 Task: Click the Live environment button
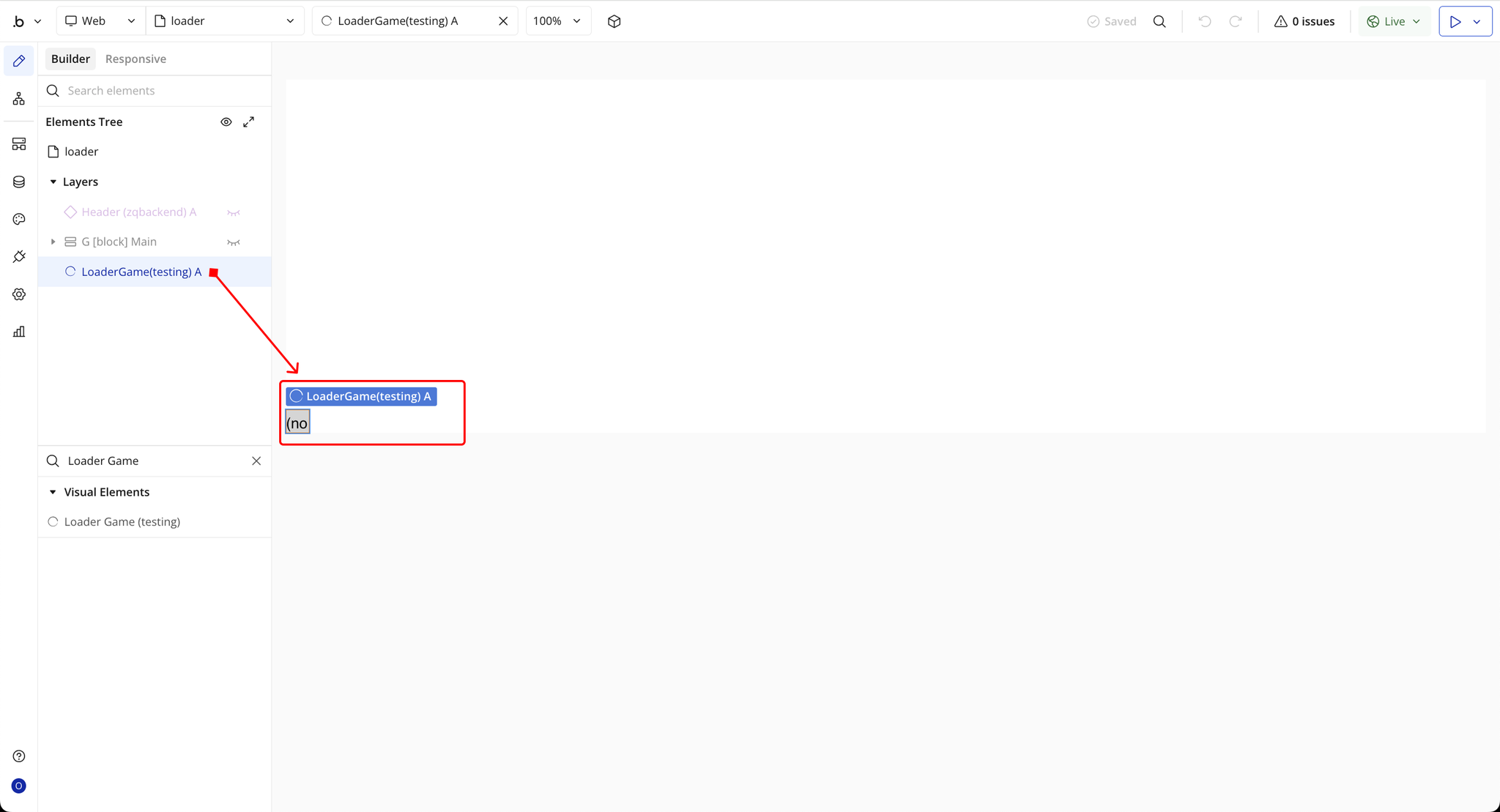(x=1393, y=21)
